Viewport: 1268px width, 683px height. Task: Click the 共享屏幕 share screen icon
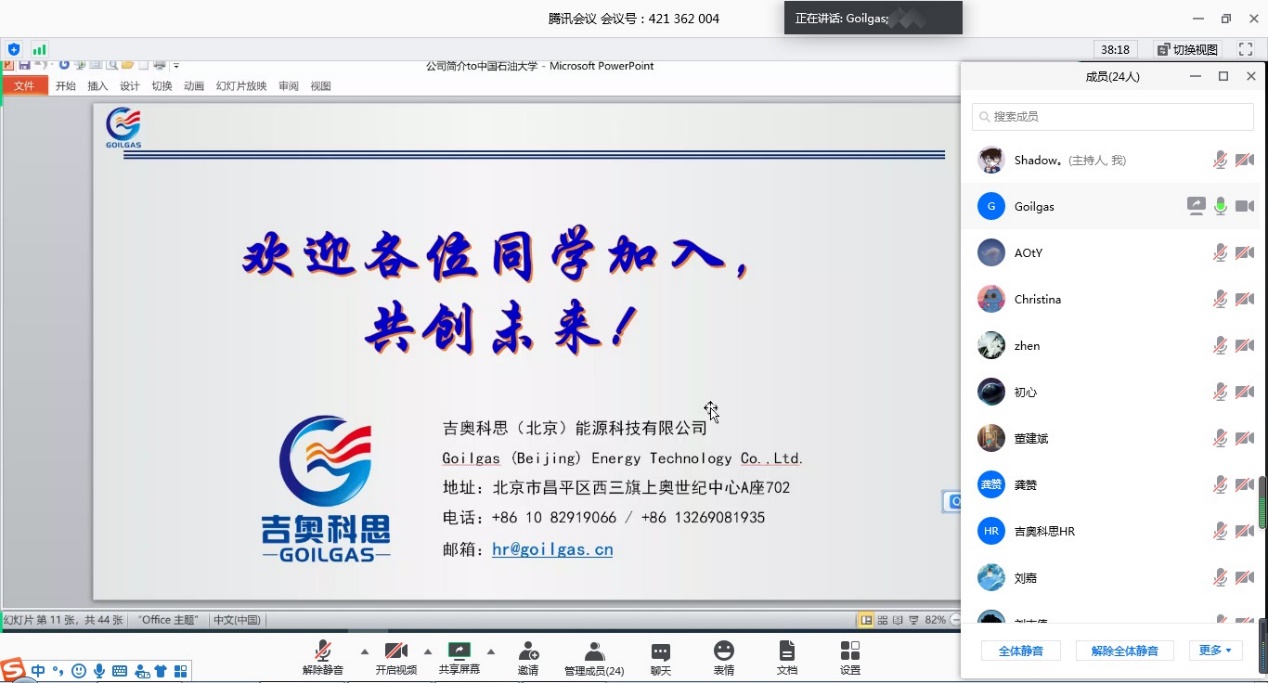point(459,651)
